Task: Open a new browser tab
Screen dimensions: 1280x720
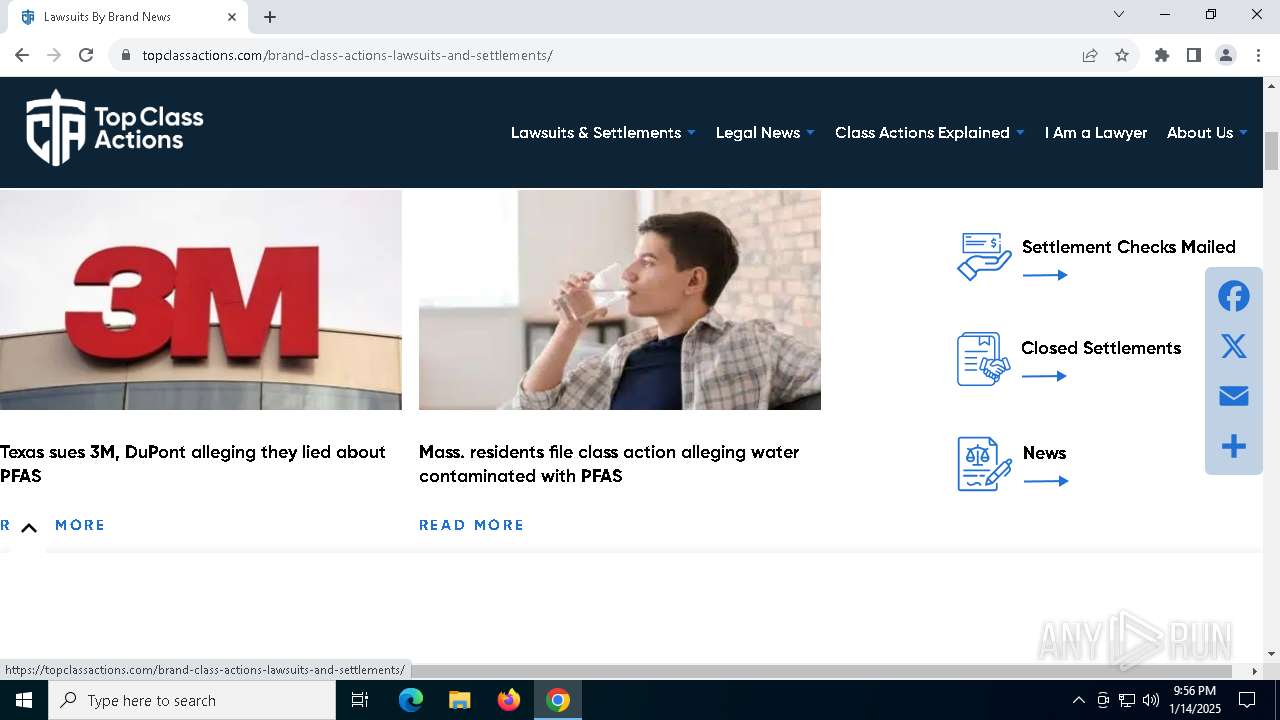Action: pyautogui.click(x=270, y=17)
